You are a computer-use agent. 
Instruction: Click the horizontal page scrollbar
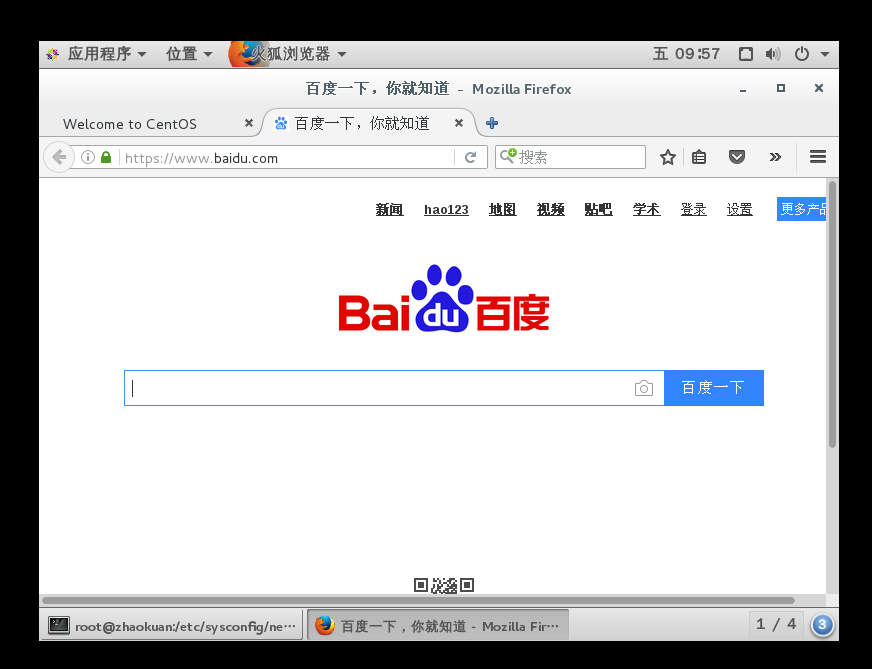(418, 600)
